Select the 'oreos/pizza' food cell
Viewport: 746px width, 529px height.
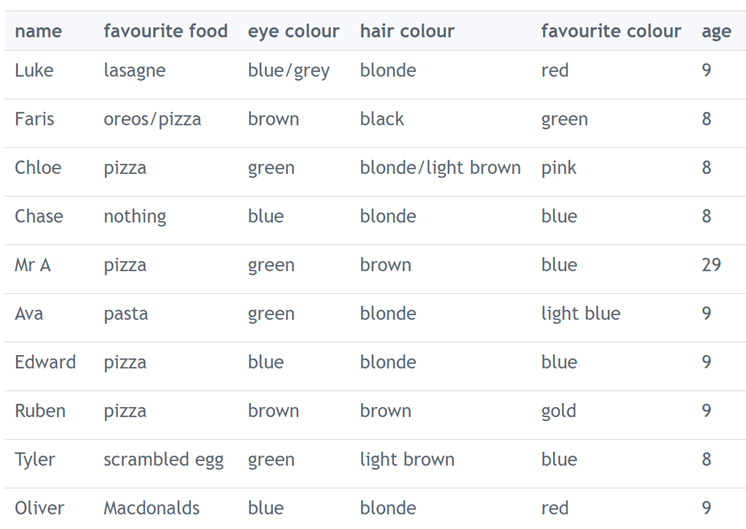152,119
